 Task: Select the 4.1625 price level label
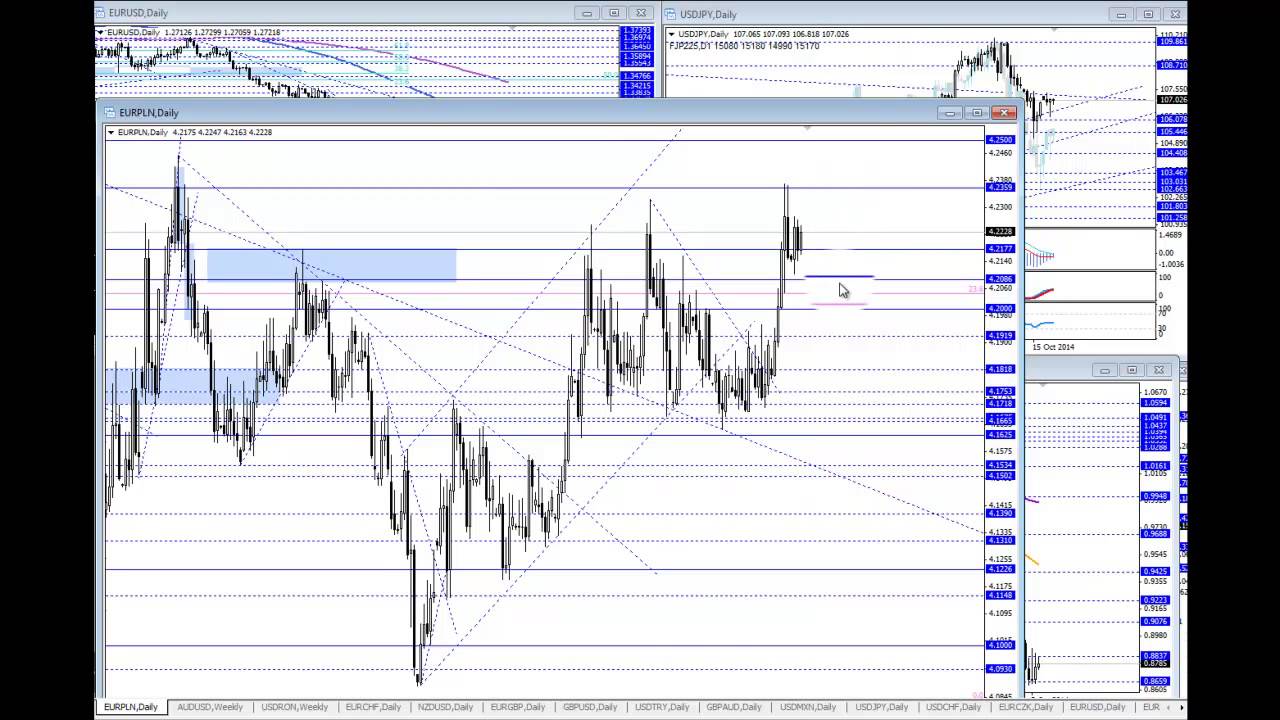(1000, 435)
